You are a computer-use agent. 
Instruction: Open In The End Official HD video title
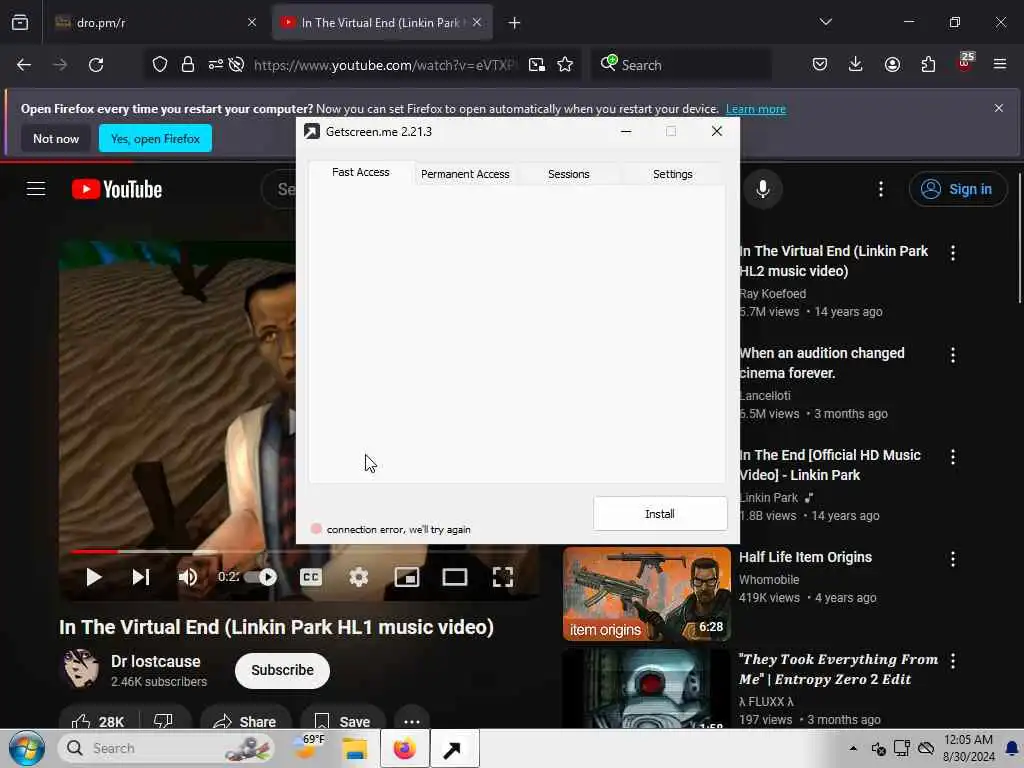coord(830,465)
